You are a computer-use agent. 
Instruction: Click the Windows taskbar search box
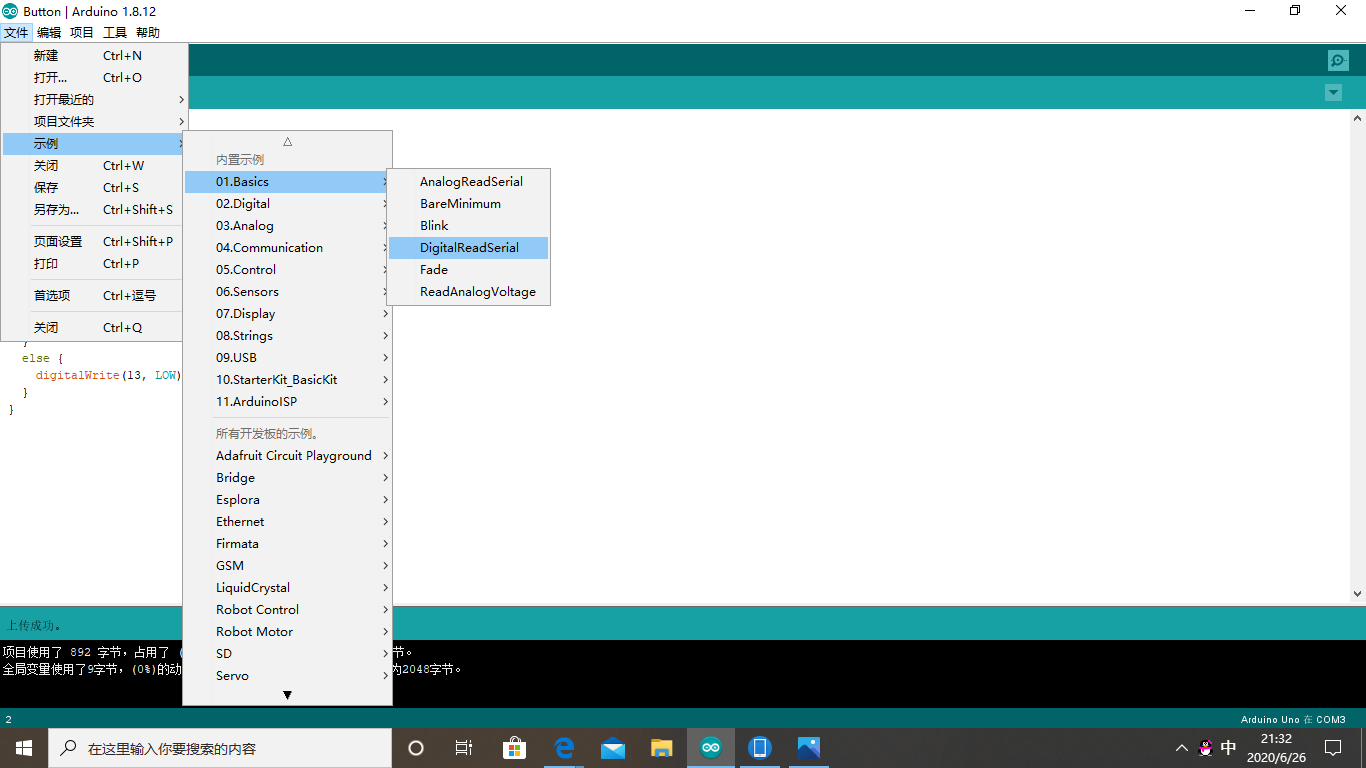[x=220, y=748]
